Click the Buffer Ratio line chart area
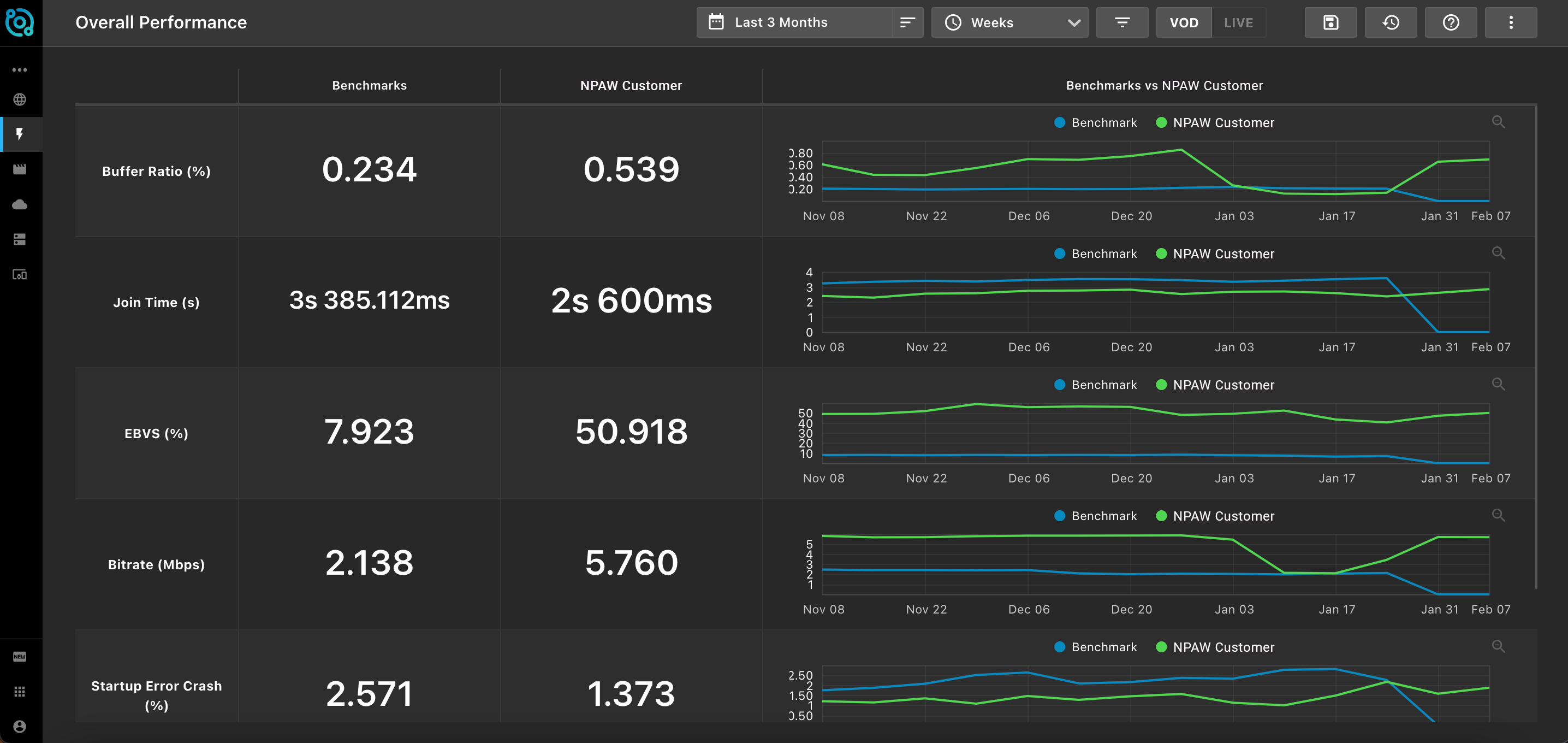 tap(1155, 172)
